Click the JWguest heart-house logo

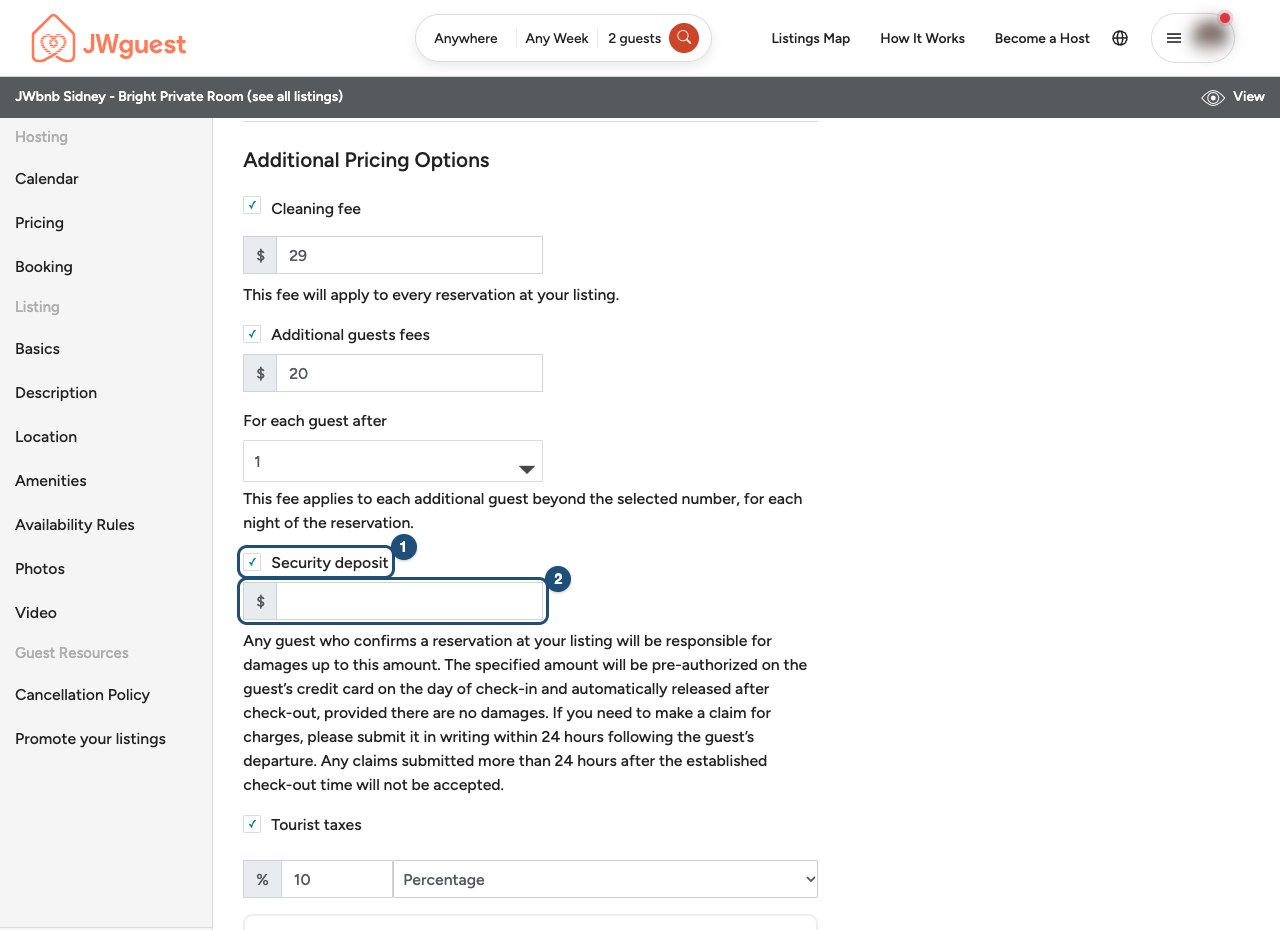[x=108, y=38]
